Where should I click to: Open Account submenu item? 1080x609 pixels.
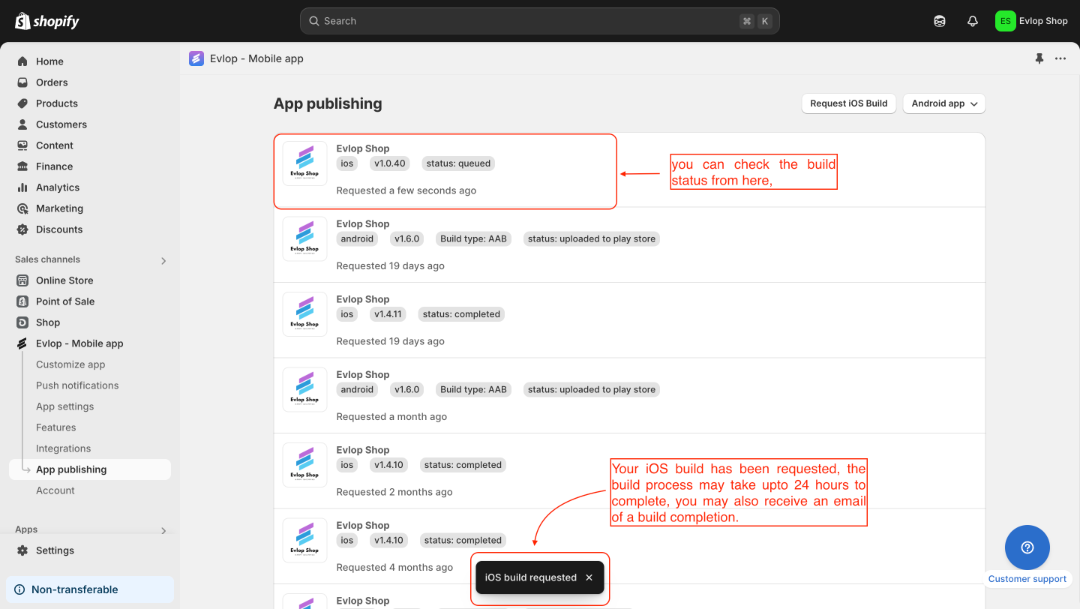55,491
